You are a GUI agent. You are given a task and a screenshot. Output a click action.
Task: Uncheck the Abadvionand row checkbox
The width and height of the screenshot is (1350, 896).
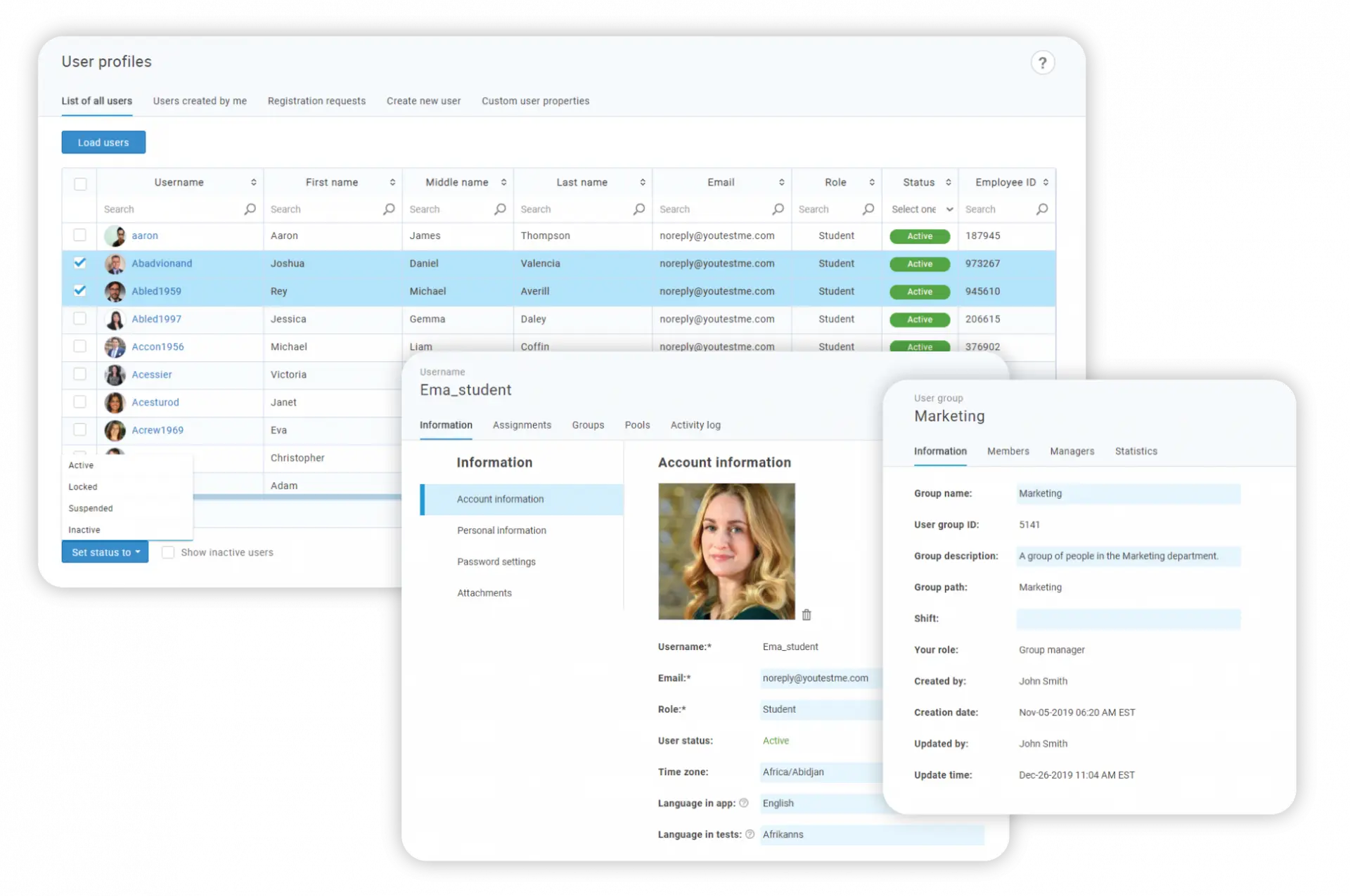click(80, 263)
